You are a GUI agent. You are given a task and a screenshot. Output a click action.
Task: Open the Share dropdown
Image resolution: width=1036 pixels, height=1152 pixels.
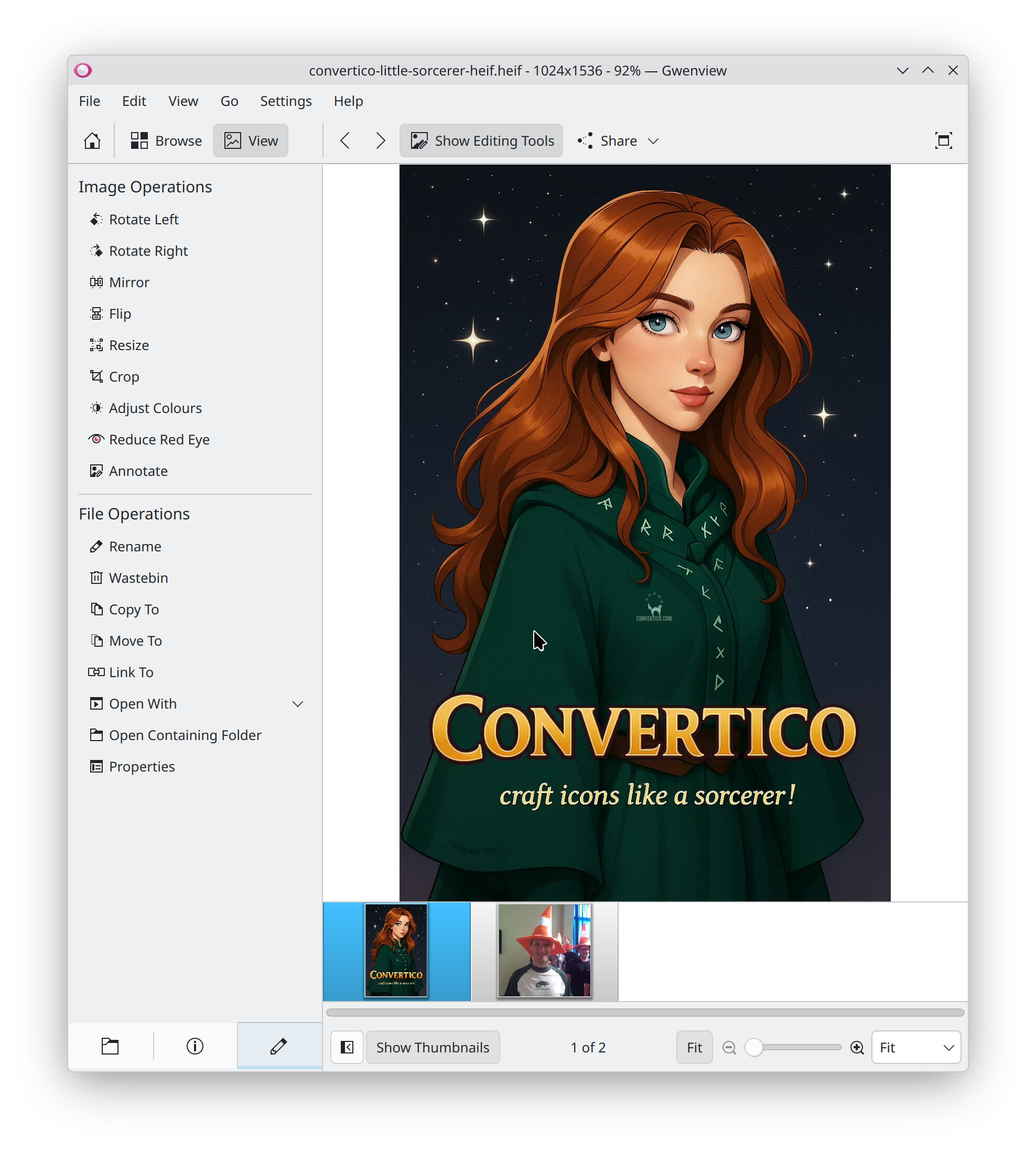tap(618, 140)
